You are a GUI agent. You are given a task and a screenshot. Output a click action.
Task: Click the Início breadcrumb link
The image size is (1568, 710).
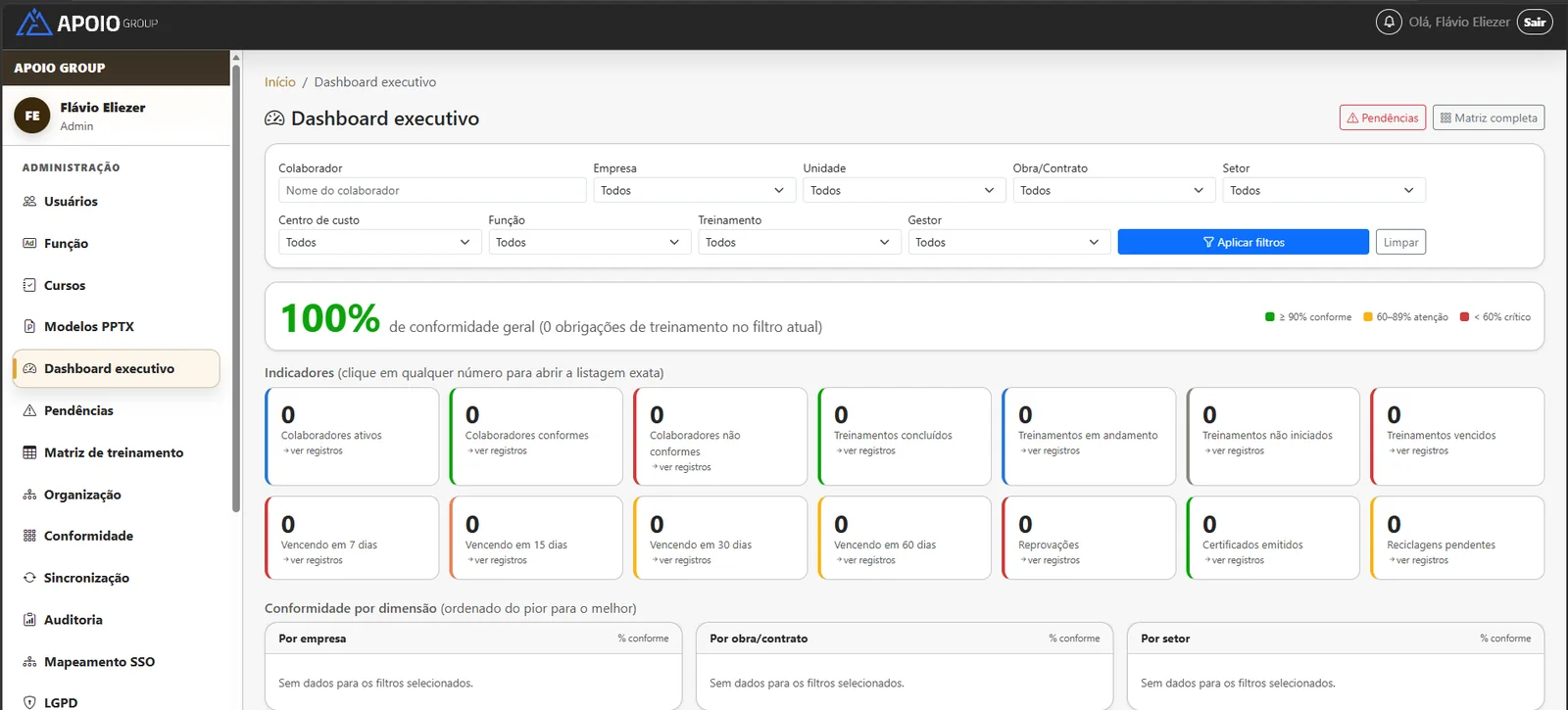(279, 82)
